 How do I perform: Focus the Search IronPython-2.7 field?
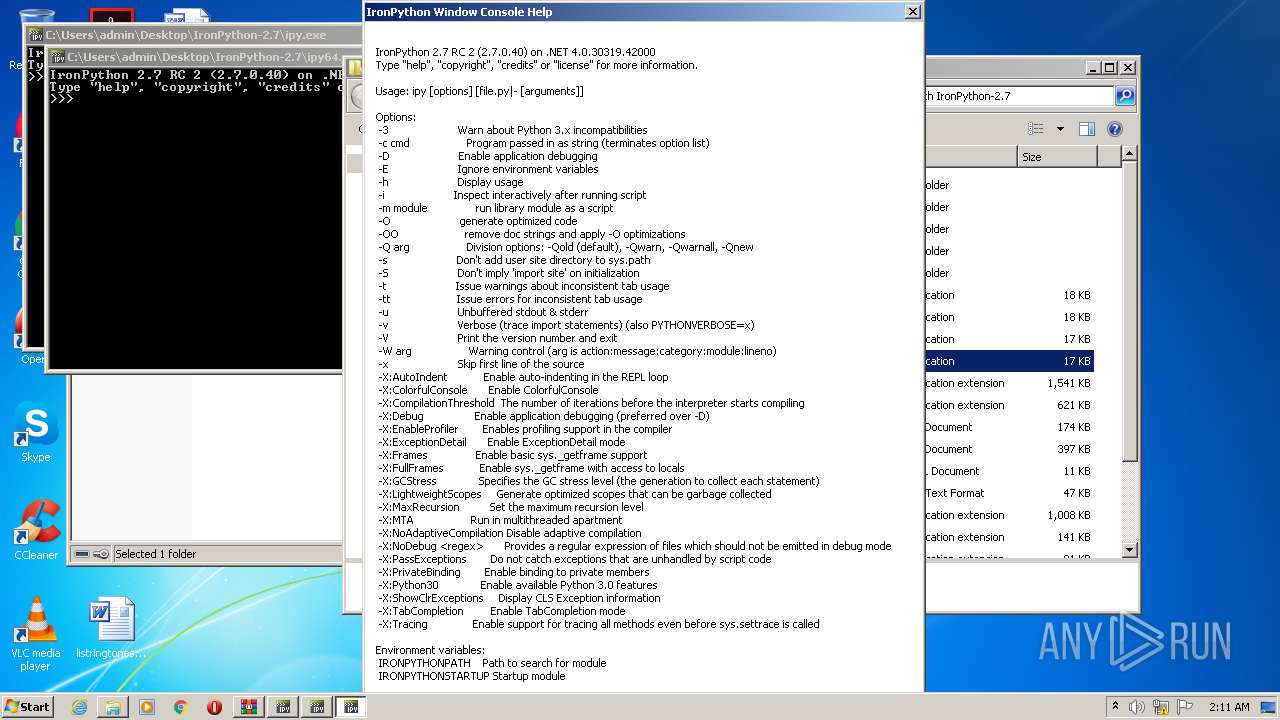[x=1019, y=96]
